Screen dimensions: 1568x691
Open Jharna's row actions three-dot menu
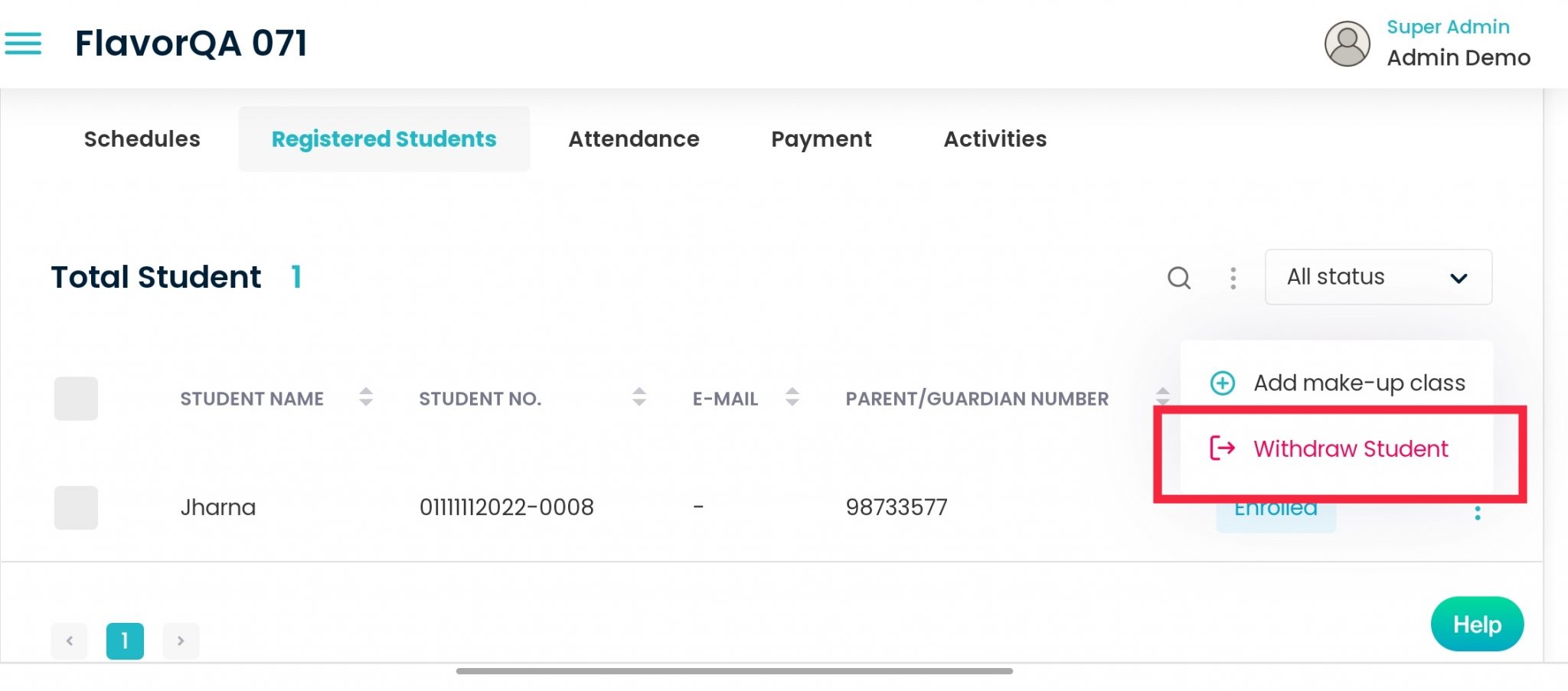click(x=1477, y=513)
